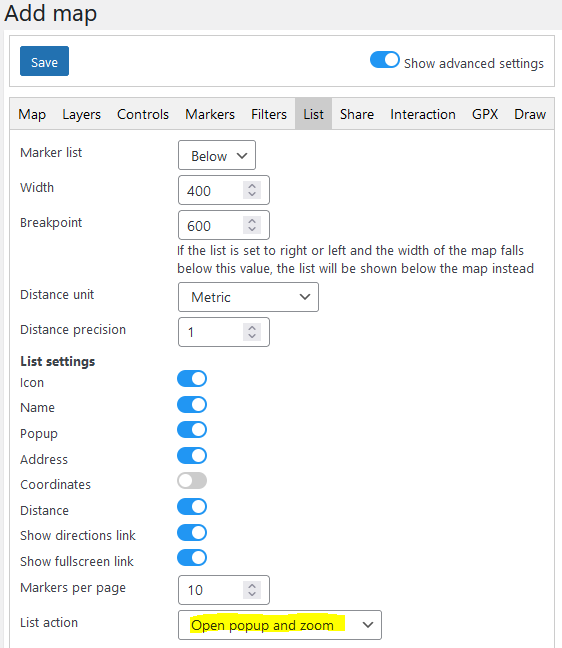Viewport: 562px width, 648px height.
Task: Click the Width input field
Action: pyautogui.click(x=224, y=190)
